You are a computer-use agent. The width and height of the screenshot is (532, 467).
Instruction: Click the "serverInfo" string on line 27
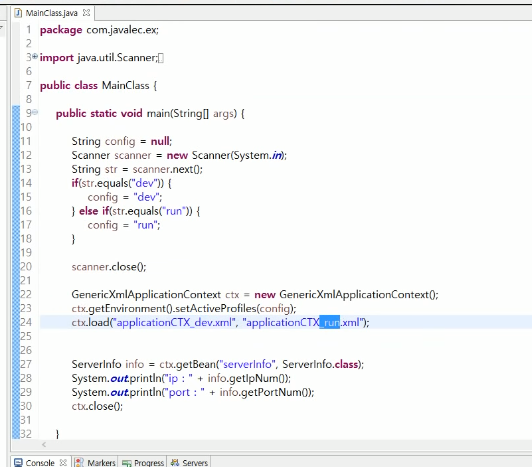[x=248, y=364]
